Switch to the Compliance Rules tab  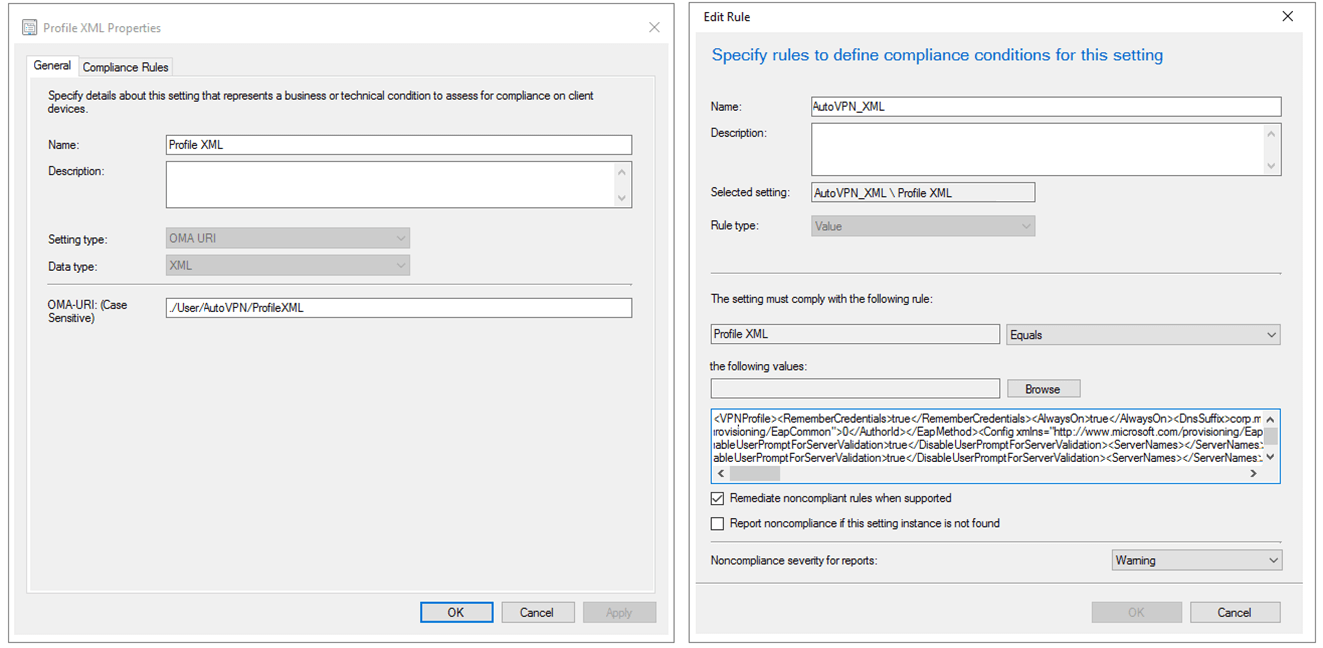pos(125,66)
